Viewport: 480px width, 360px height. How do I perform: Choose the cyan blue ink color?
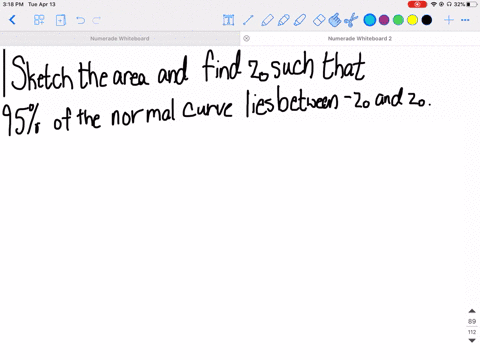point(370,20)
